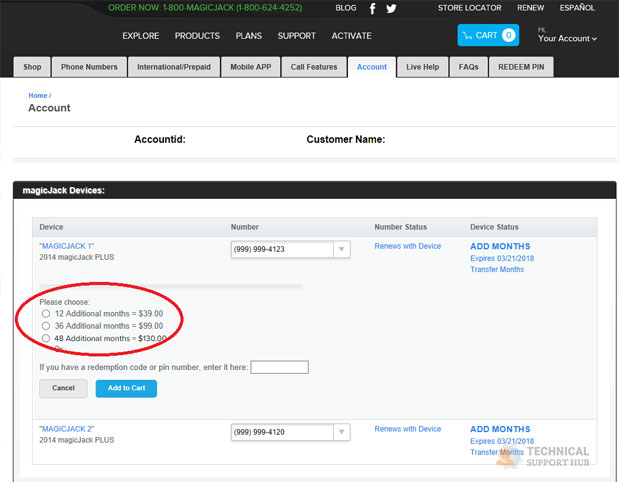Click the RENEW link
Screen dimensions: 619x482
[531, 8]
